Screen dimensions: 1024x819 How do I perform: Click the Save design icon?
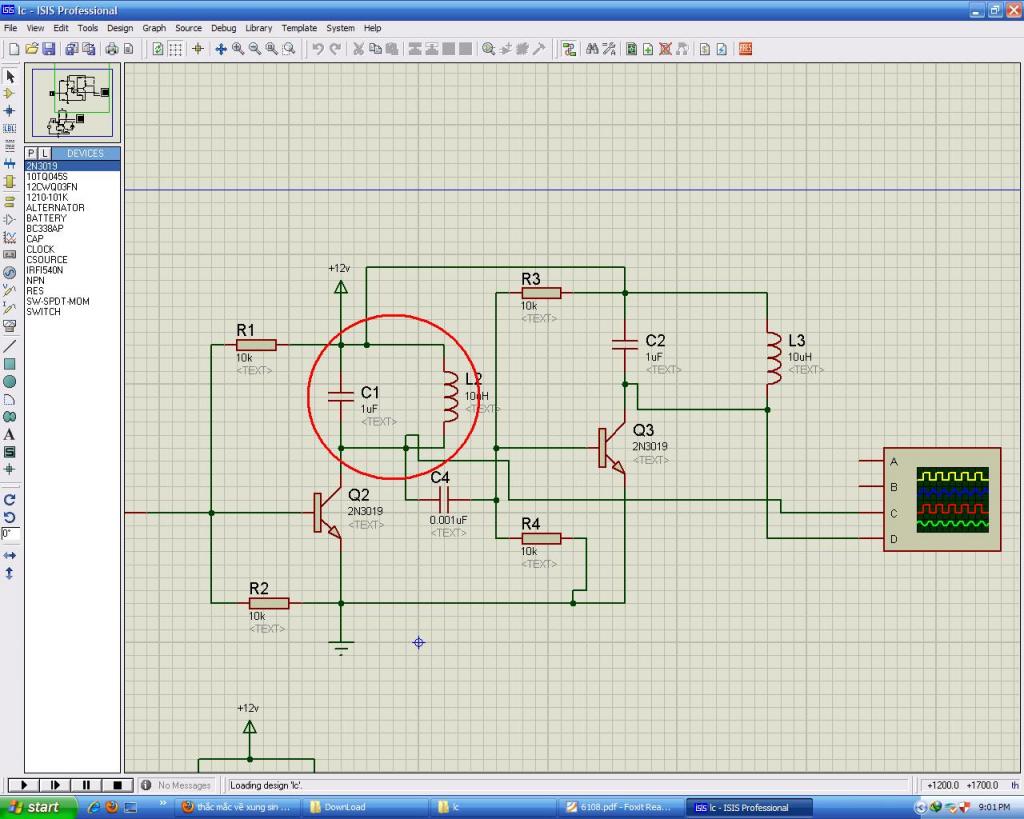click(x=48, y=48)
